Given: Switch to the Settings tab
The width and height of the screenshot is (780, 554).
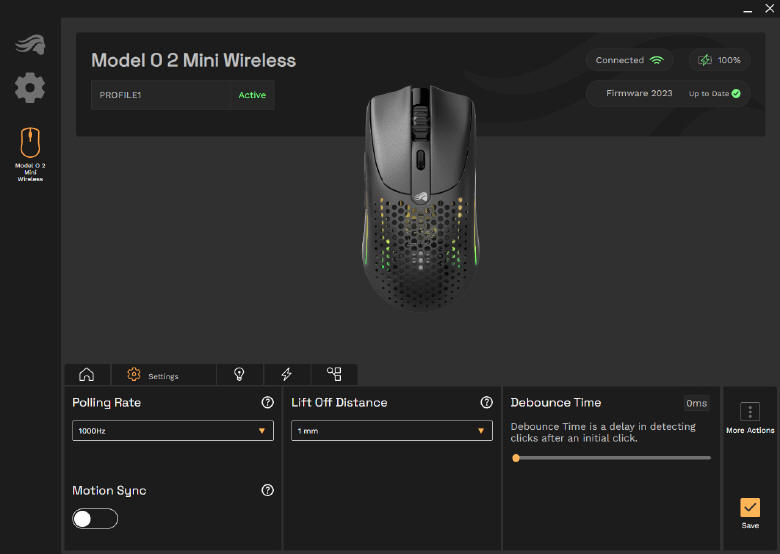Looking at the screenshot, I should pos(164,375).
